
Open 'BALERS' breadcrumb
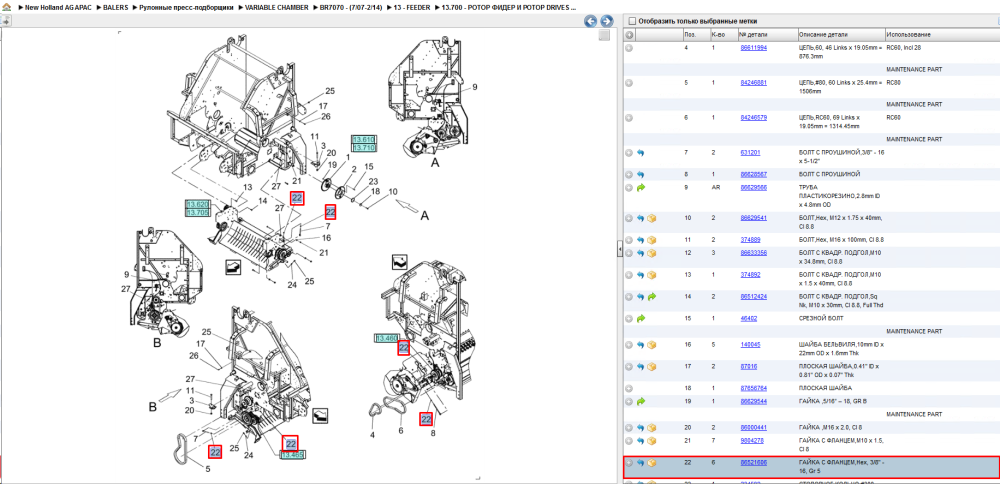(115, 8)
